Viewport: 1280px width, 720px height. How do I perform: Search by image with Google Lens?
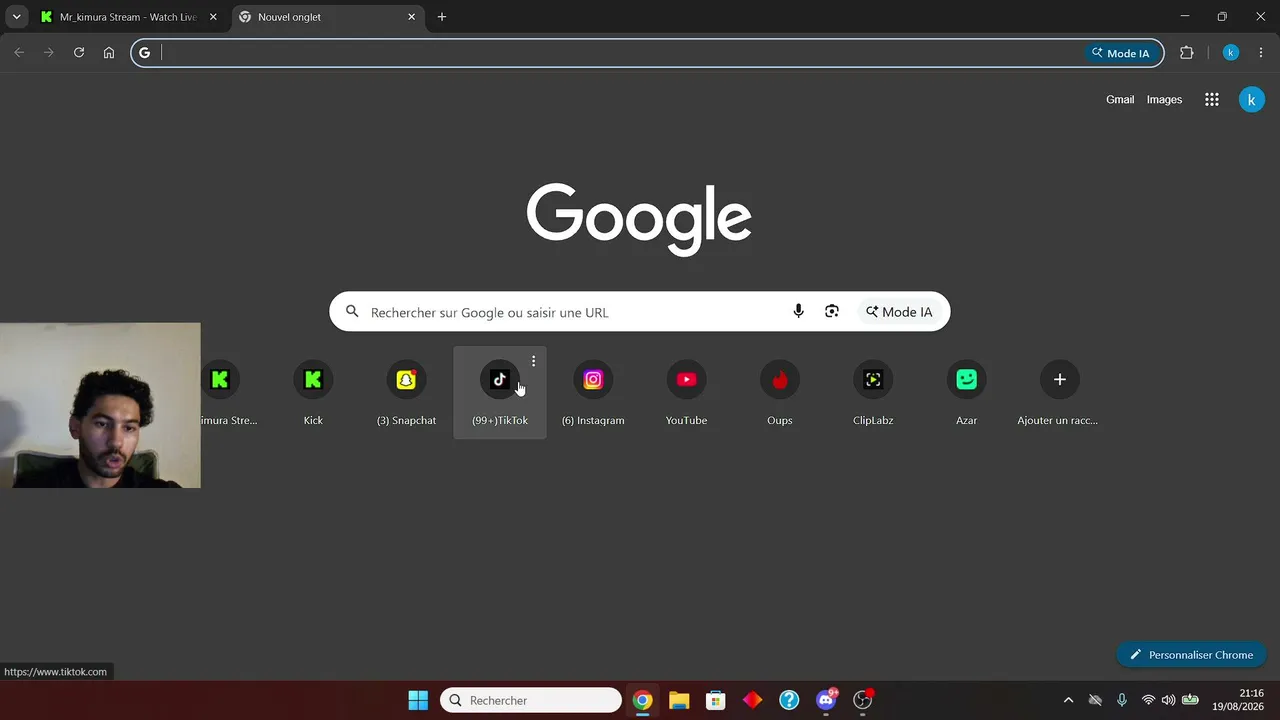pos(832,312)
